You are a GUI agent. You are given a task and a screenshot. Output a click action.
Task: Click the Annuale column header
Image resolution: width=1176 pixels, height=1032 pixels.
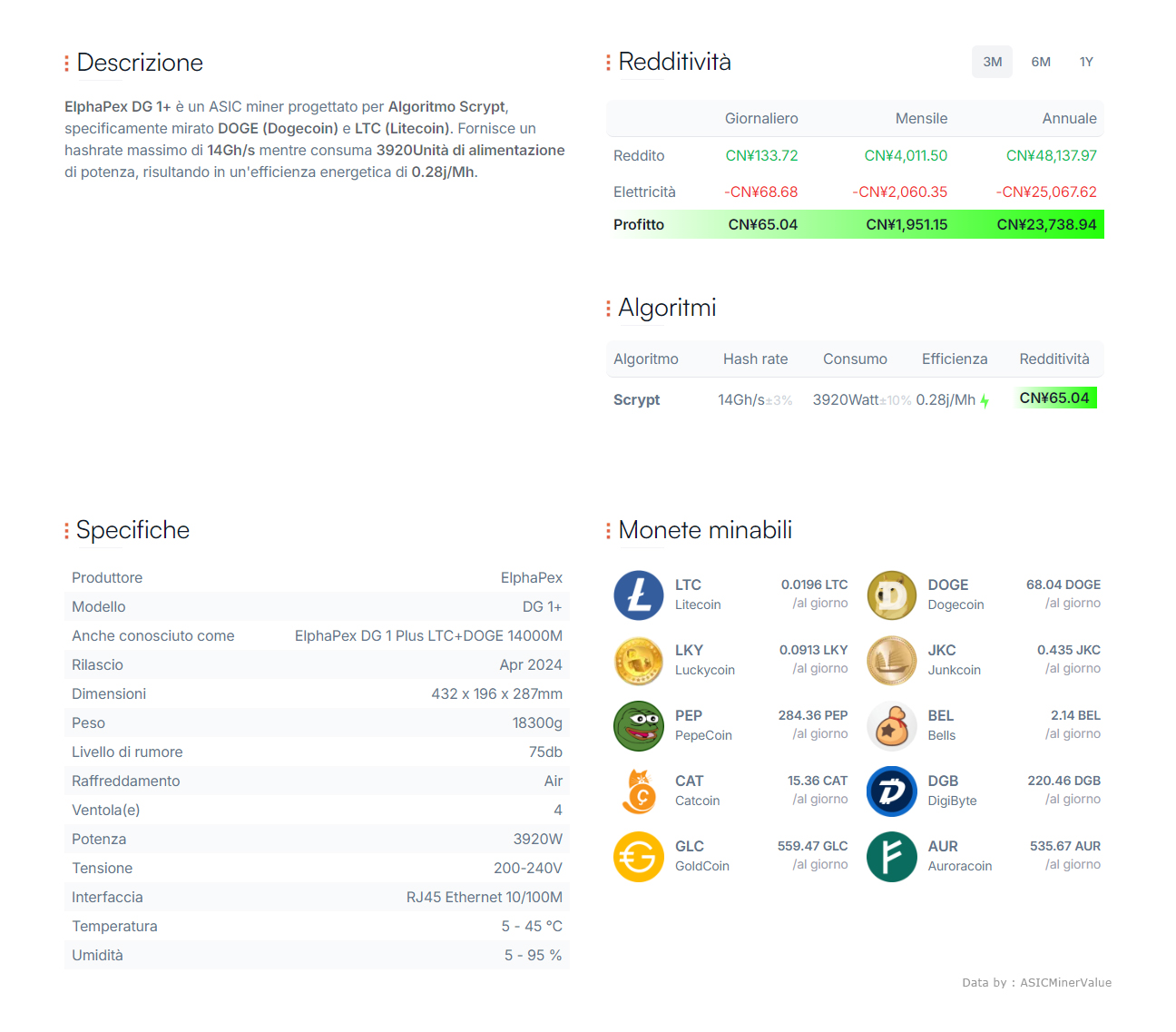[x=1069, y=118]
